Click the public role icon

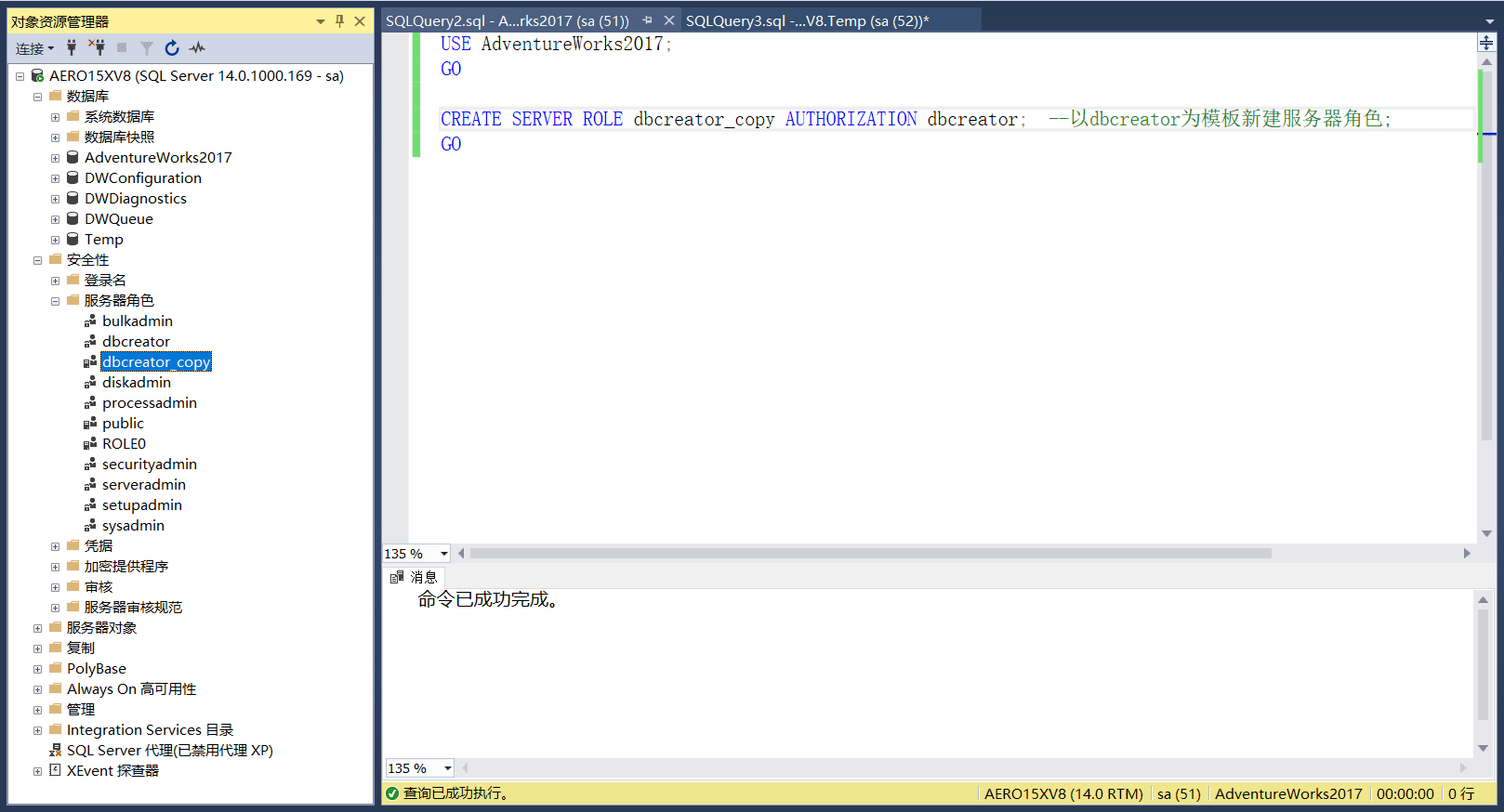click(90, 423)
